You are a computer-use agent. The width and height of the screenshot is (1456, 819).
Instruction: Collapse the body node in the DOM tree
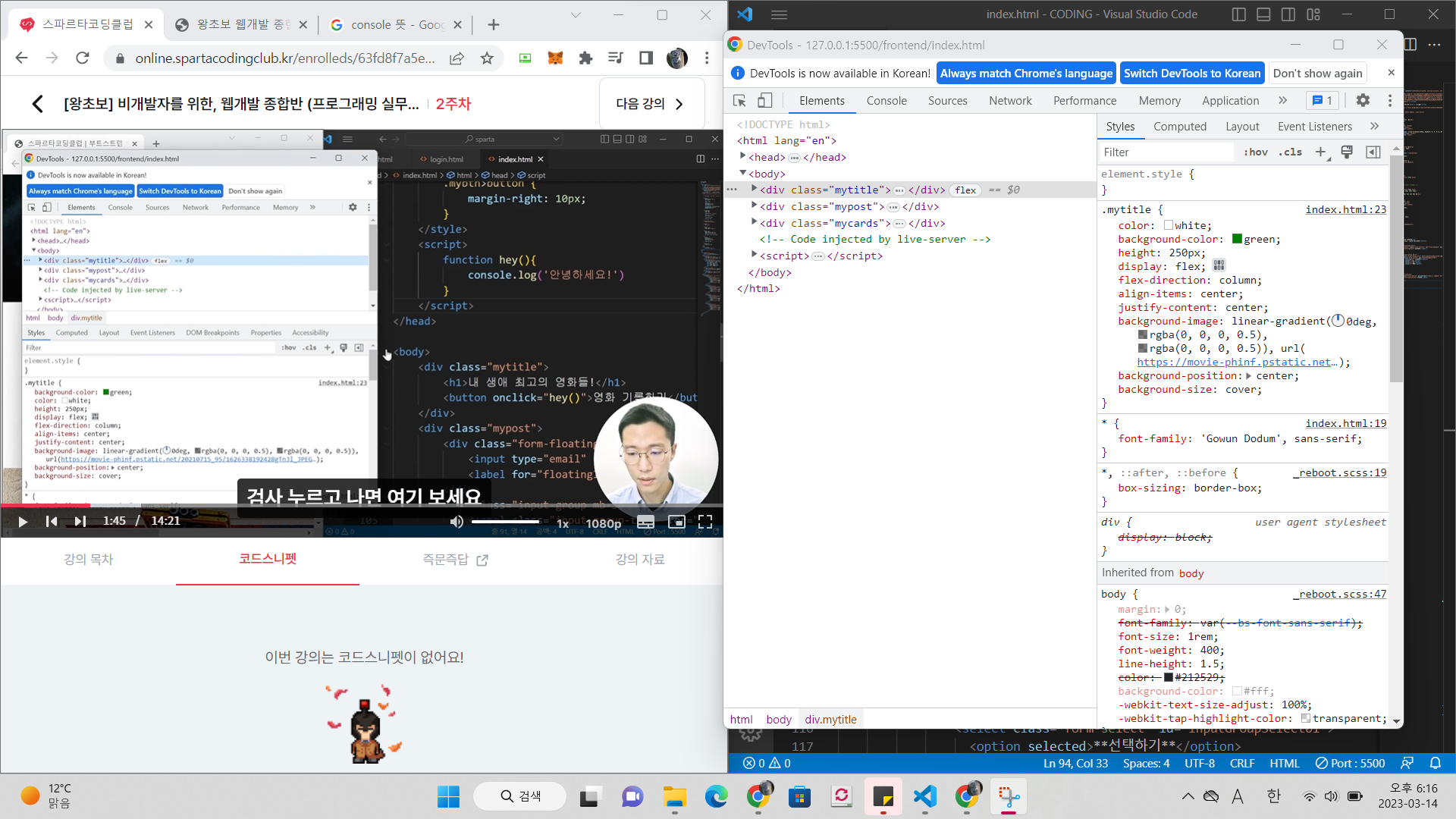[x=743, y=174]
